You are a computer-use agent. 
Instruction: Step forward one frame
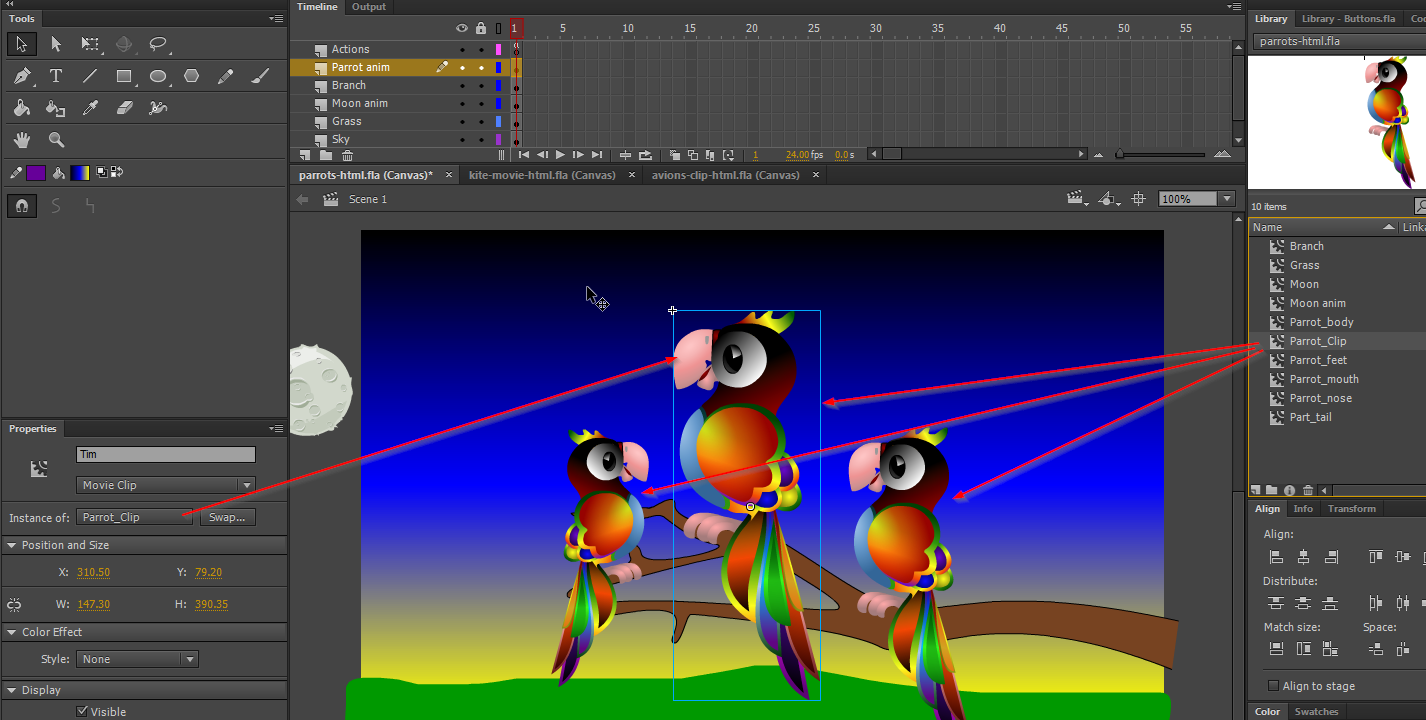pyautogui.click(x=578, y=155)
